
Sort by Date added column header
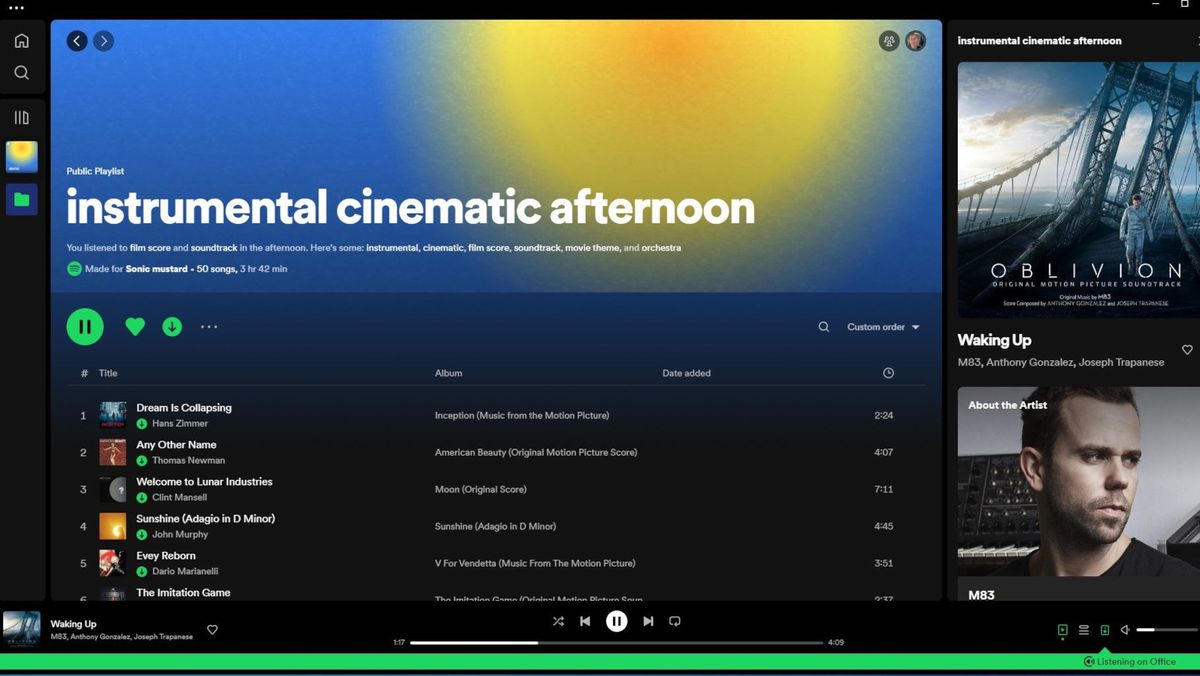coord(687,373)
